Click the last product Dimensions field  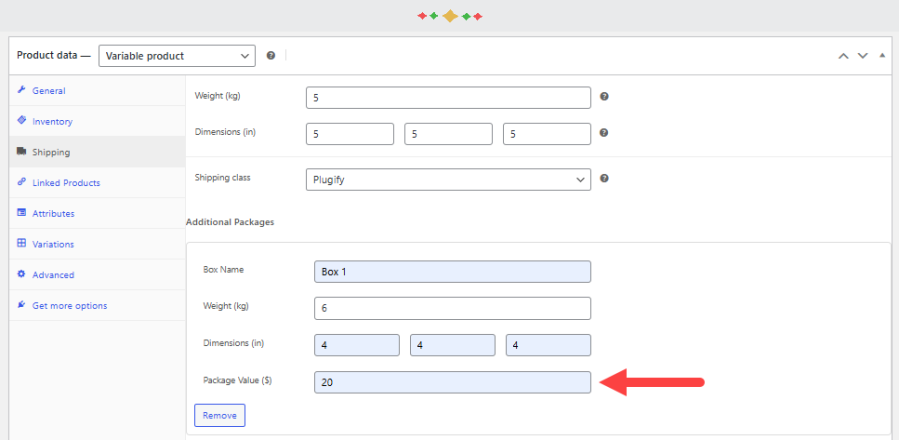547,134
